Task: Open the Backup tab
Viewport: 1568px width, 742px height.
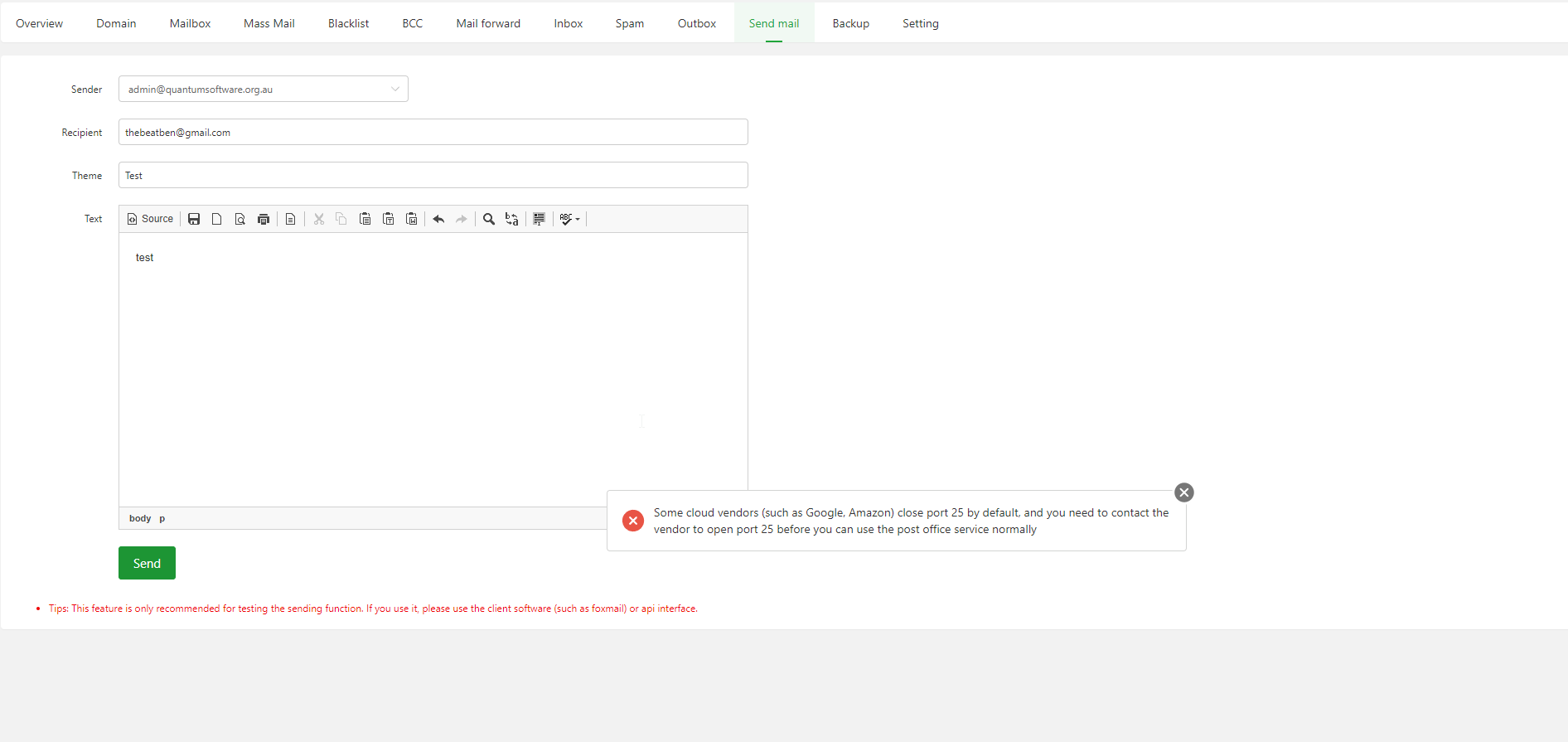Action: [x=851, y=23]
